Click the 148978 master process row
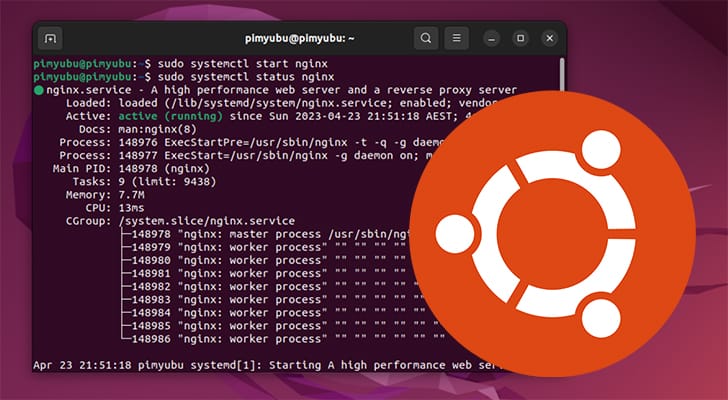 coord(266,234)
